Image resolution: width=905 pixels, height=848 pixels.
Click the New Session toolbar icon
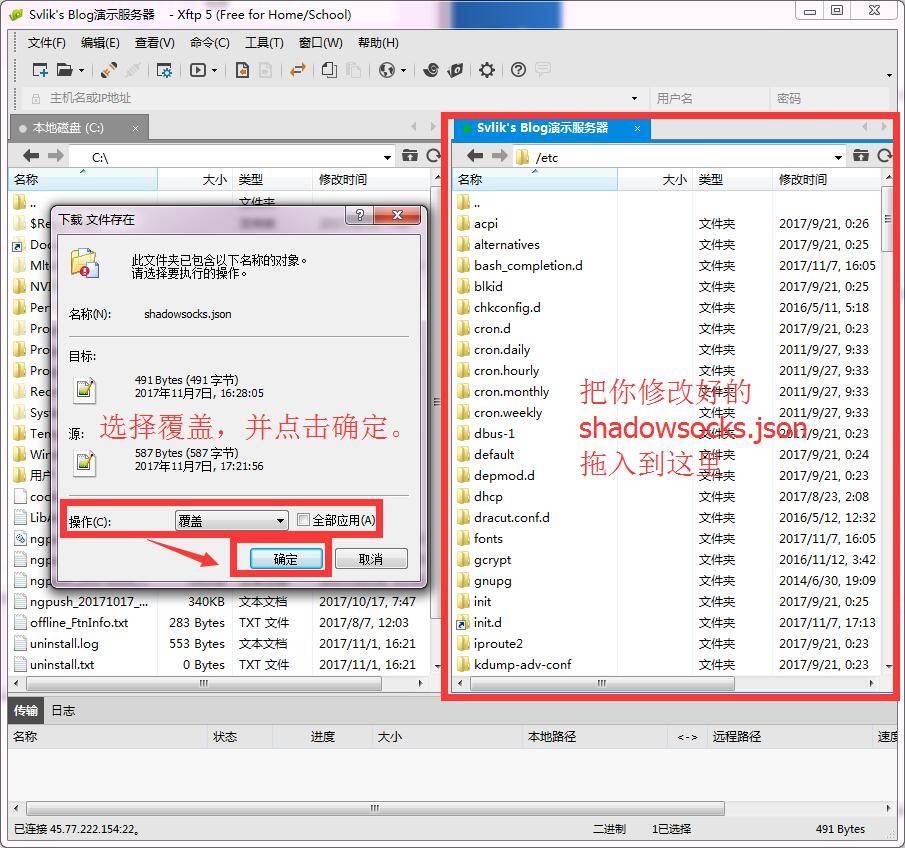pyautogui.click(x=40, y=70)
